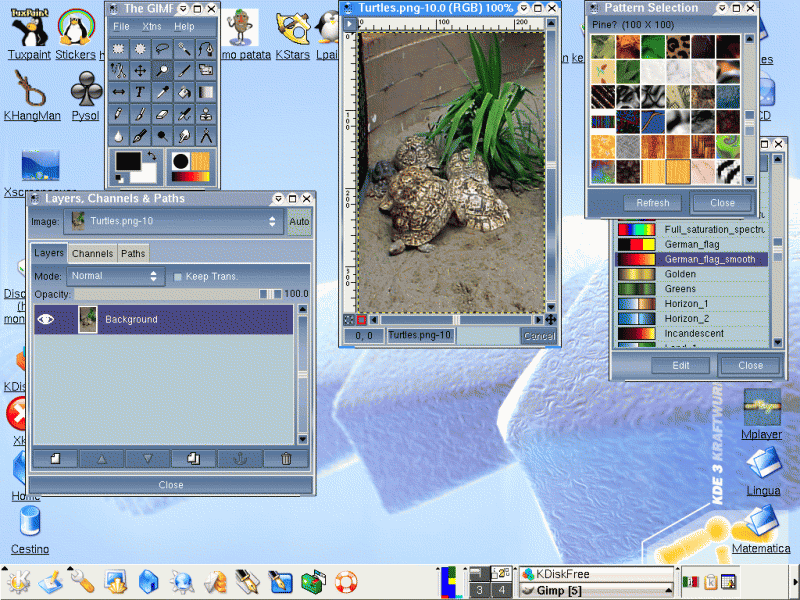Select the Smudge finger tool

[x=184, y=137]
